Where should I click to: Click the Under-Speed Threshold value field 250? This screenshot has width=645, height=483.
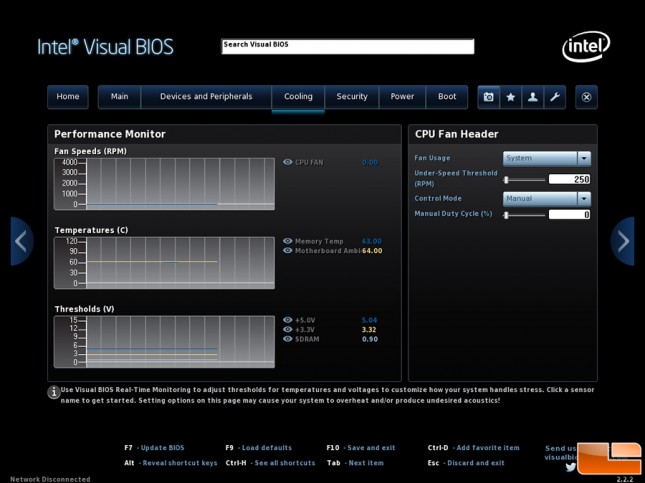(569, 179)
